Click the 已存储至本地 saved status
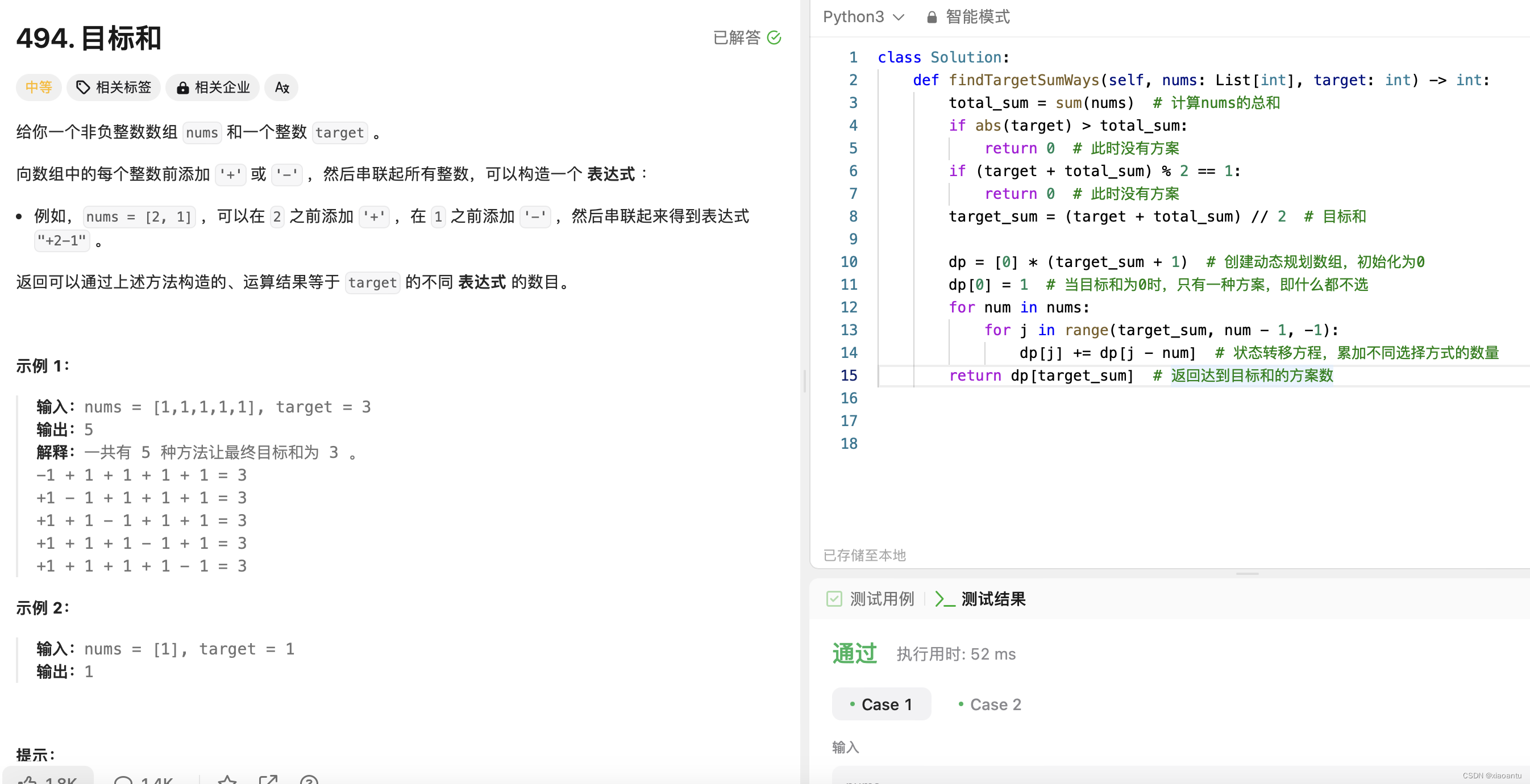The image size is (1530, 784). tap(864, 555)
